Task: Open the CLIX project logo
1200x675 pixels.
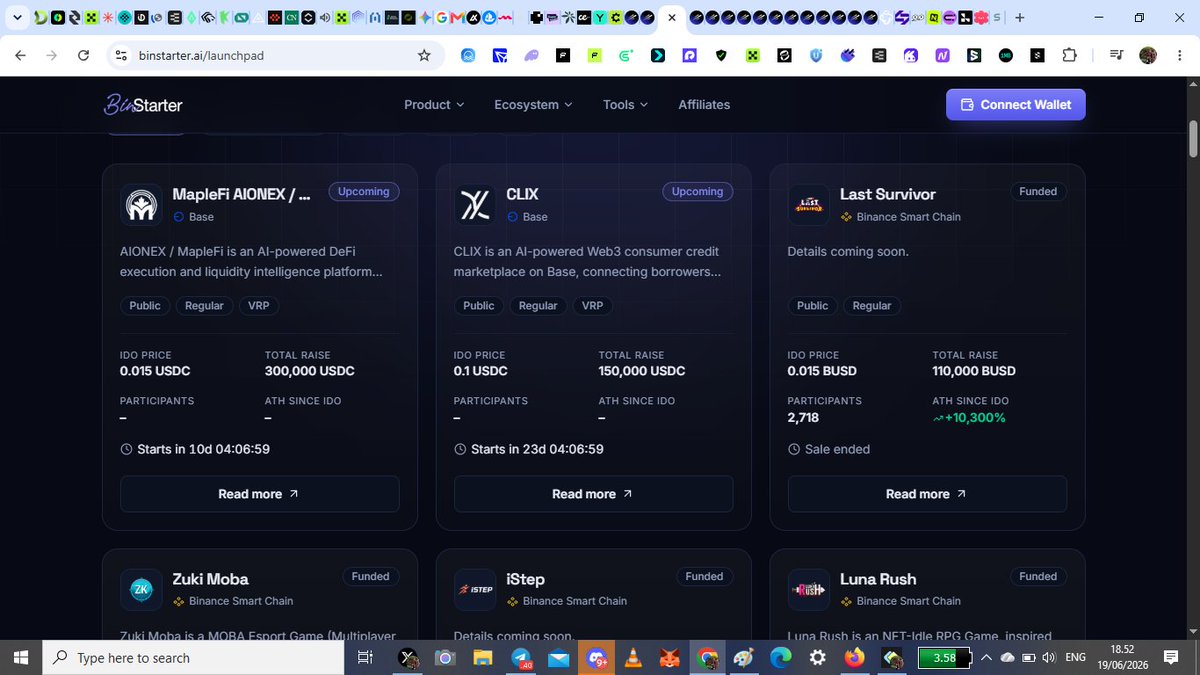Action: (475, 204)
